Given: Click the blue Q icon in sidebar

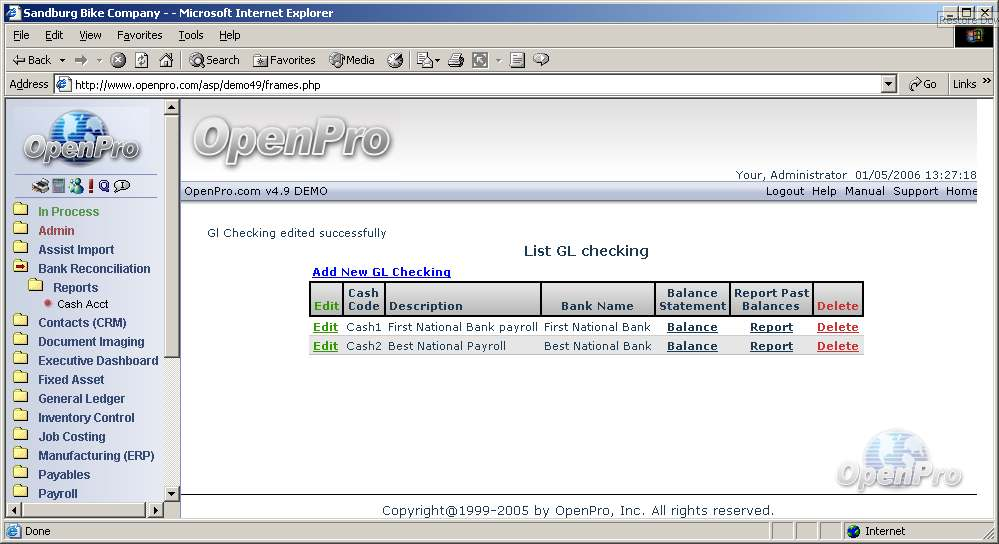Looking at the screenshot, I should pyautogui.click(x=104, y=186).
